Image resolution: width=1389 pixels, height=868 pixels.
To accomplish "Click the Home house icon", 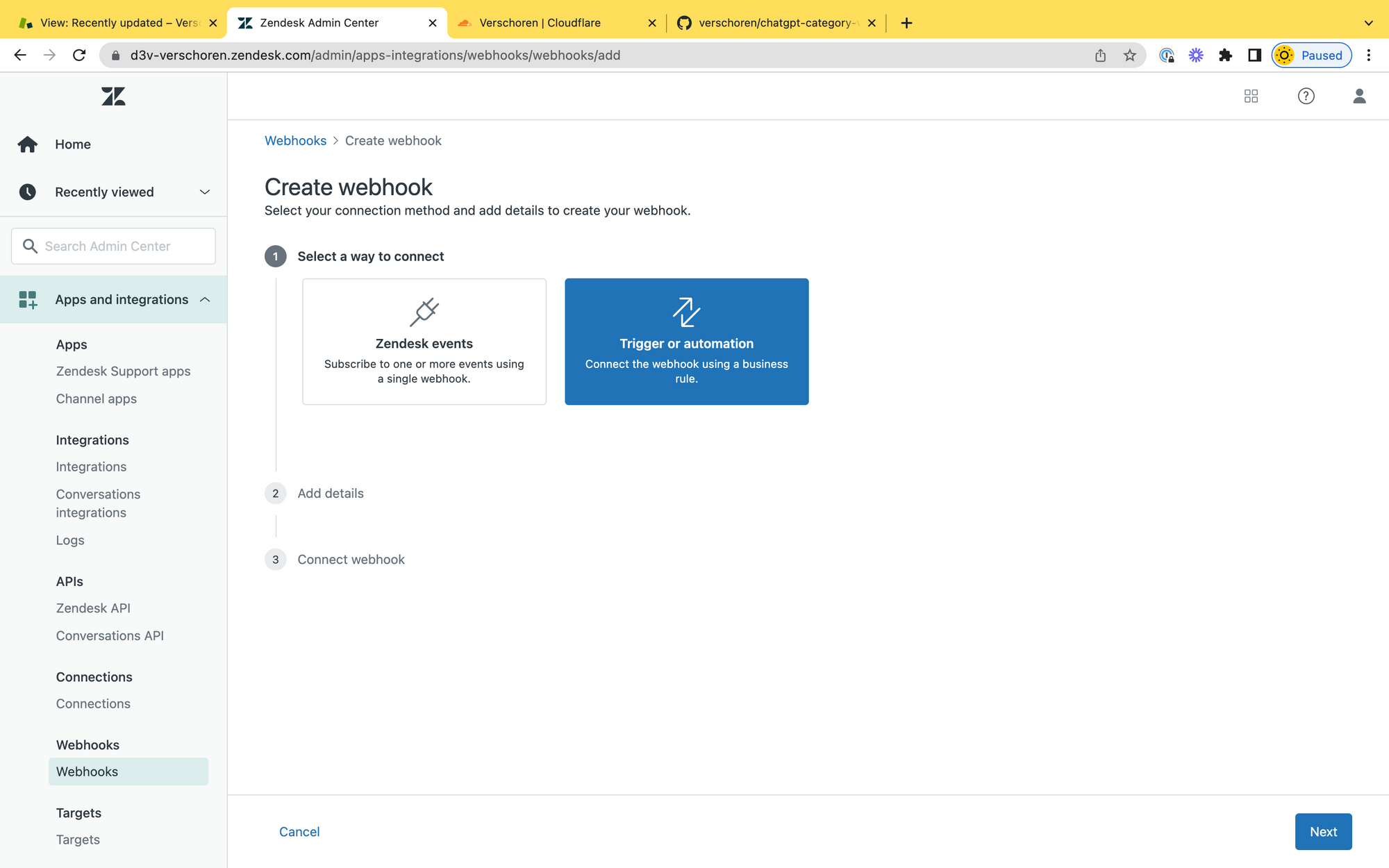I will (28, 144).
